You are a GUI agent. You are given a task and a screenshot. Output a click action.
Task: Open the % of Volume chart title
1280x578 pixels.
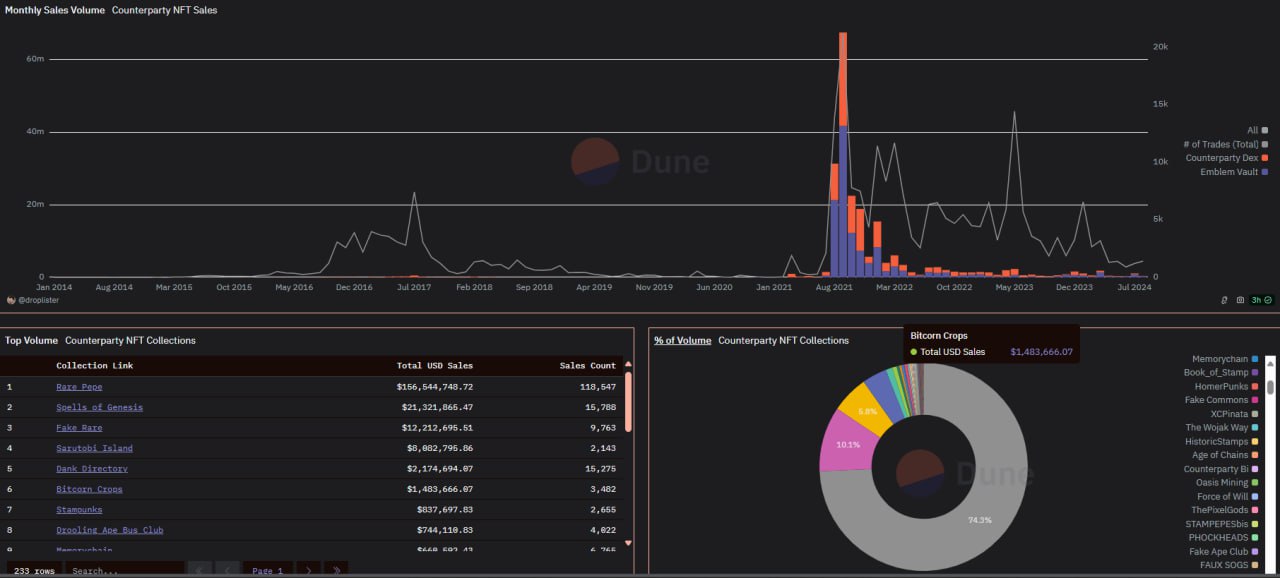click(x=683, y=341)
